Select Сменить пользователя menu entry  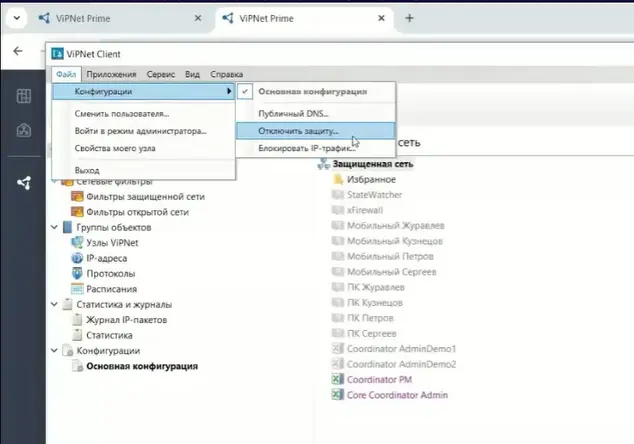[x=144, y=114]
